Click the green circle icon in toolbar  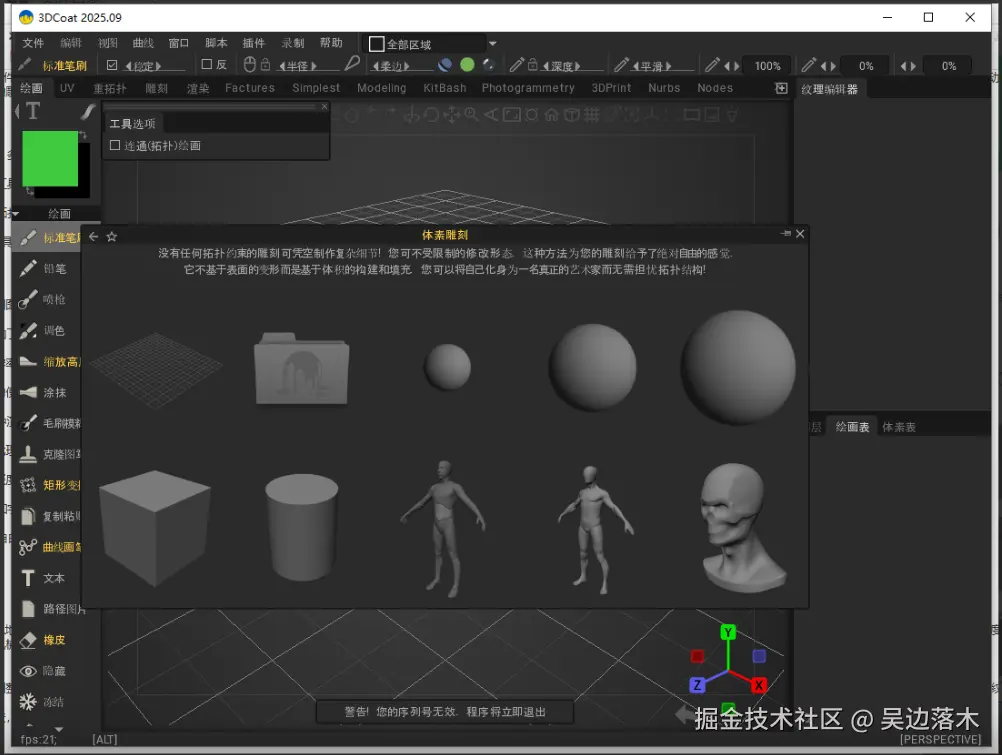[467, 65]
